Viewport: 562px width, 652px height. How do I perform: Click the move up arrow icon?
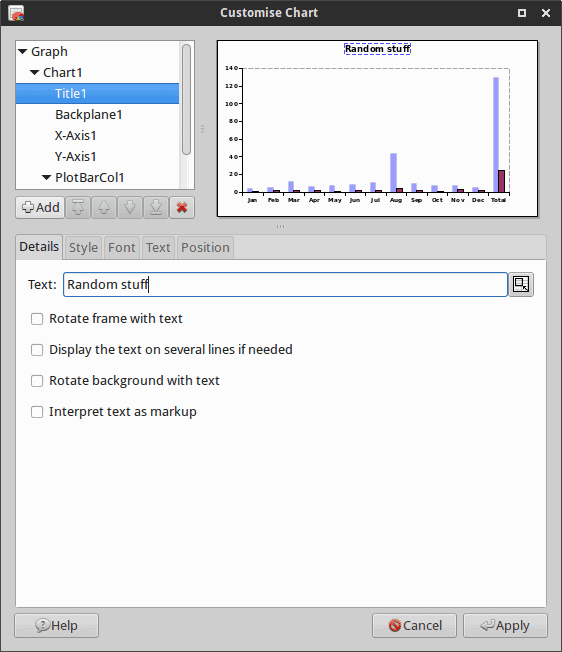click(104, 207)
